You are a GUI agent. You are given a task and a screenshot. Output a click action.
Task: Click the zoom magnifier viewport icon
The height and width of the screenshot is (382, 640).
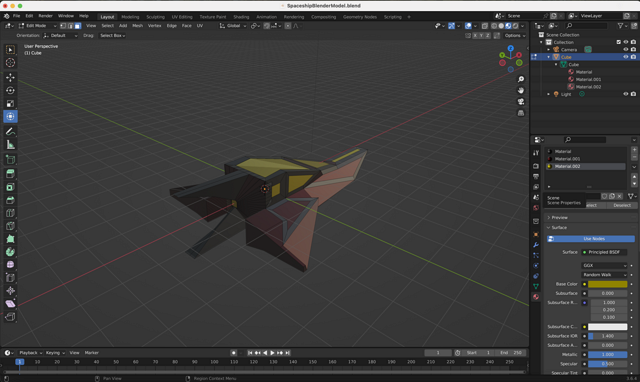click(x=521, y=79)
